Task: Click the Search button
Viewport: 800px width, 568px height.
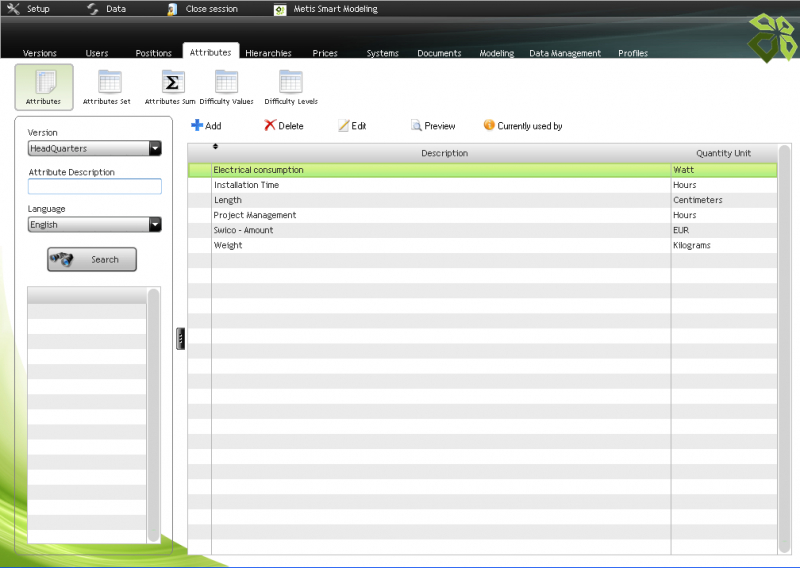Action: pos(92,260)
